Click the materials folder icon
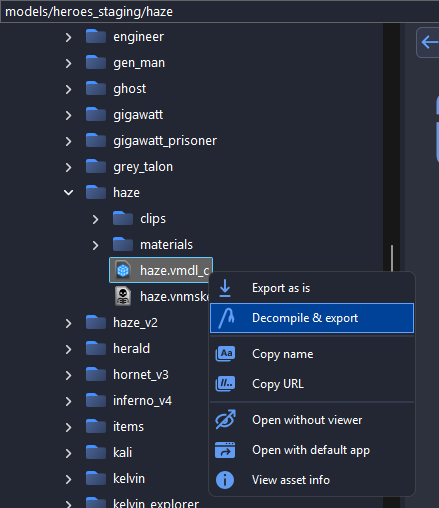Screen dimensions: 439x508 (x=123, y=244)
